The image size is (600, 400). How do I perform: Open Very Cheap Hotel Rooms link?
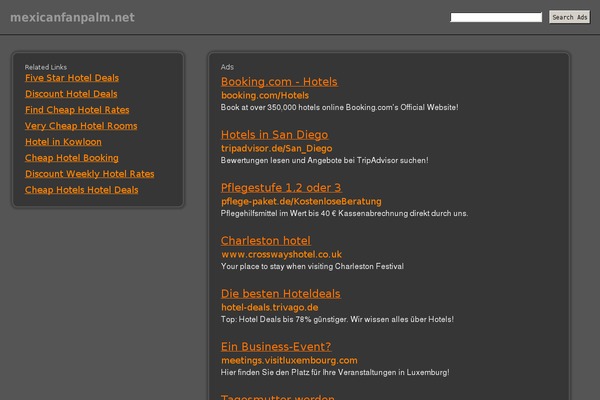81,126
